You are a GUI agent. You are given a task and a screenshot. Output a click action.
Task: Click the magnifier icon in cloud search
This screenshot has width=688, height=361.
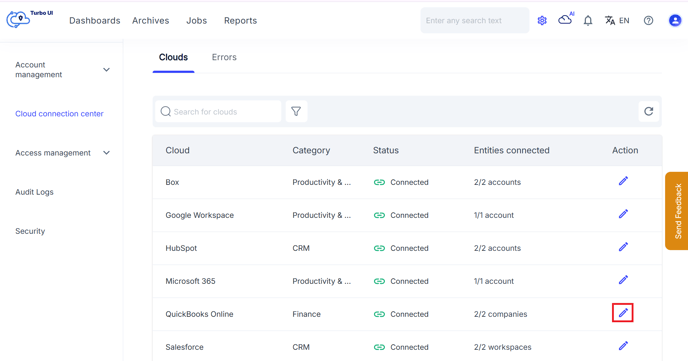pos(165,111)
